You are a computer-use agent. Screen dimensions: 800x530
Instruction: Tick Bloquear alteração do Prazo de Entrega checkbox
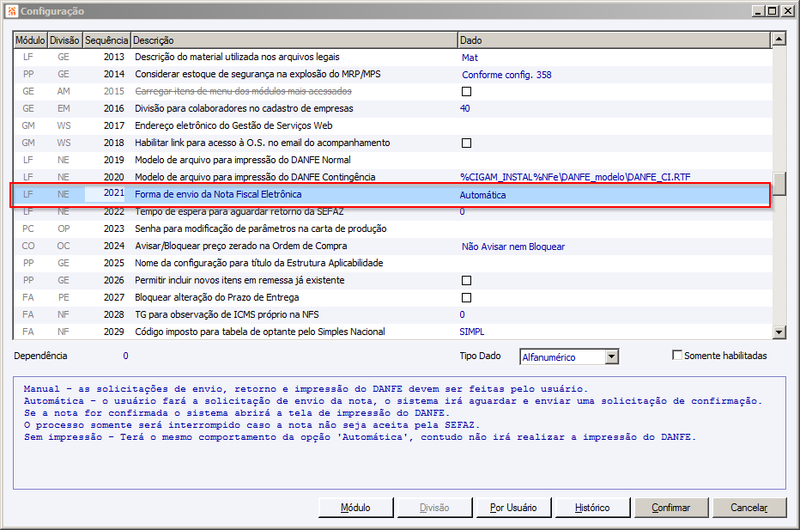pyautogui.click(x=466, y=297)
